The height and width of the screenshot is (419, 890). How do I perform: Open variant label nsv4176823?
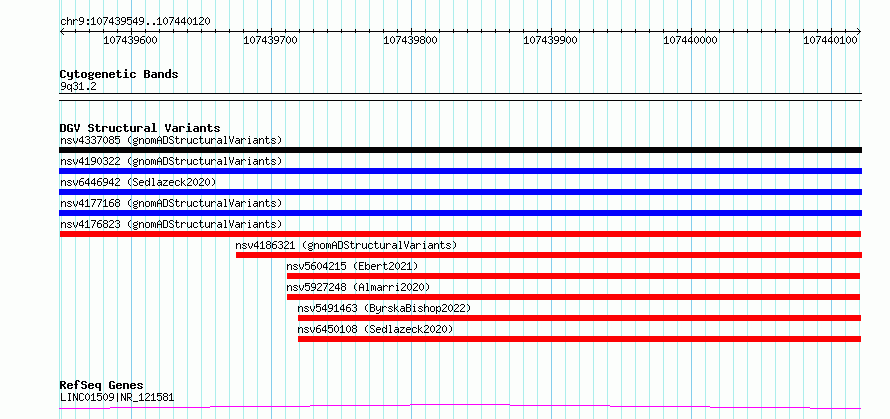point(171,224)
